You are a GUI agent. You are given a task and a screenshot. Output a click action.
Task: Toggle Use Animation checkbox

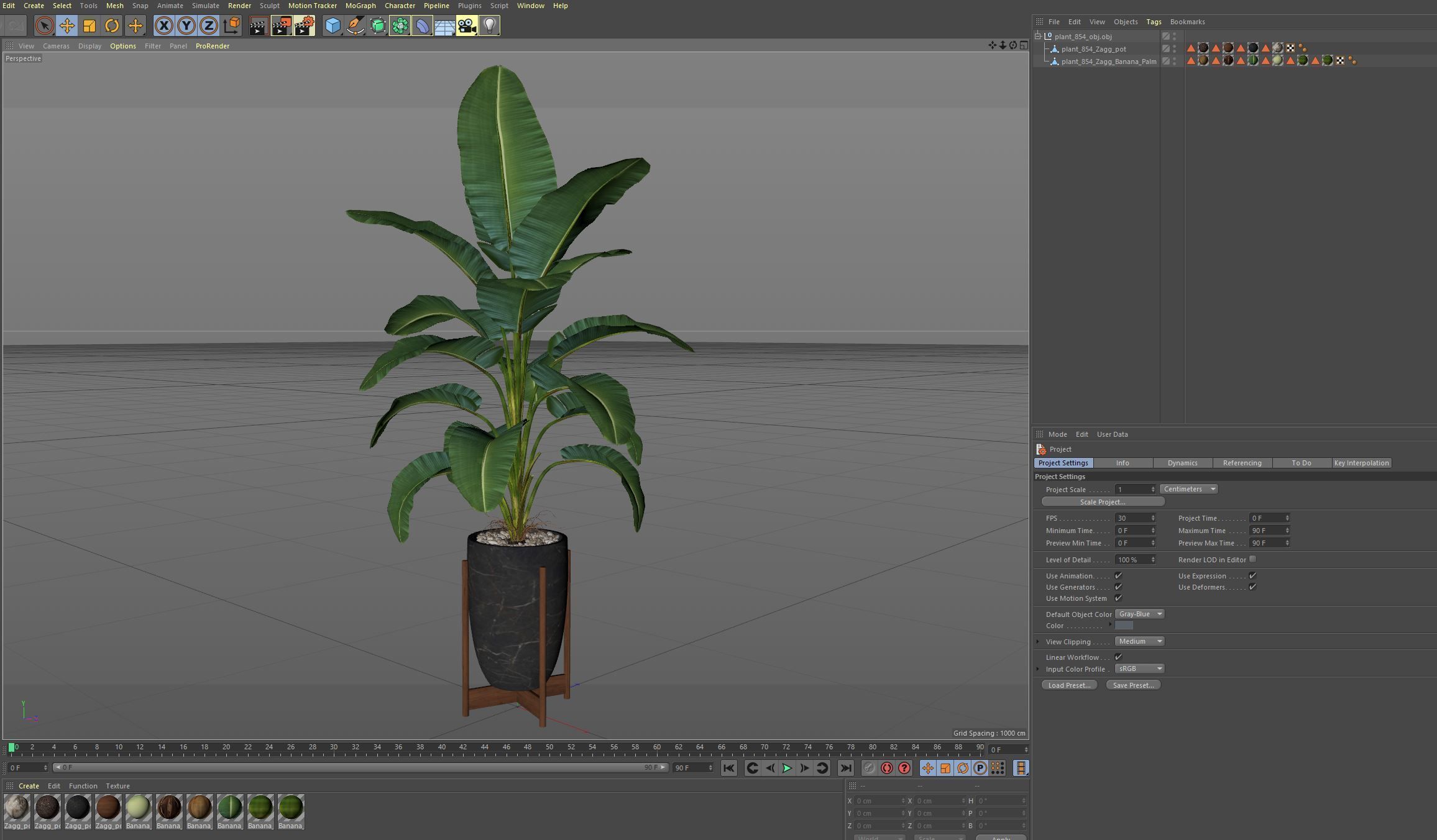click(x=1118, y=575)
